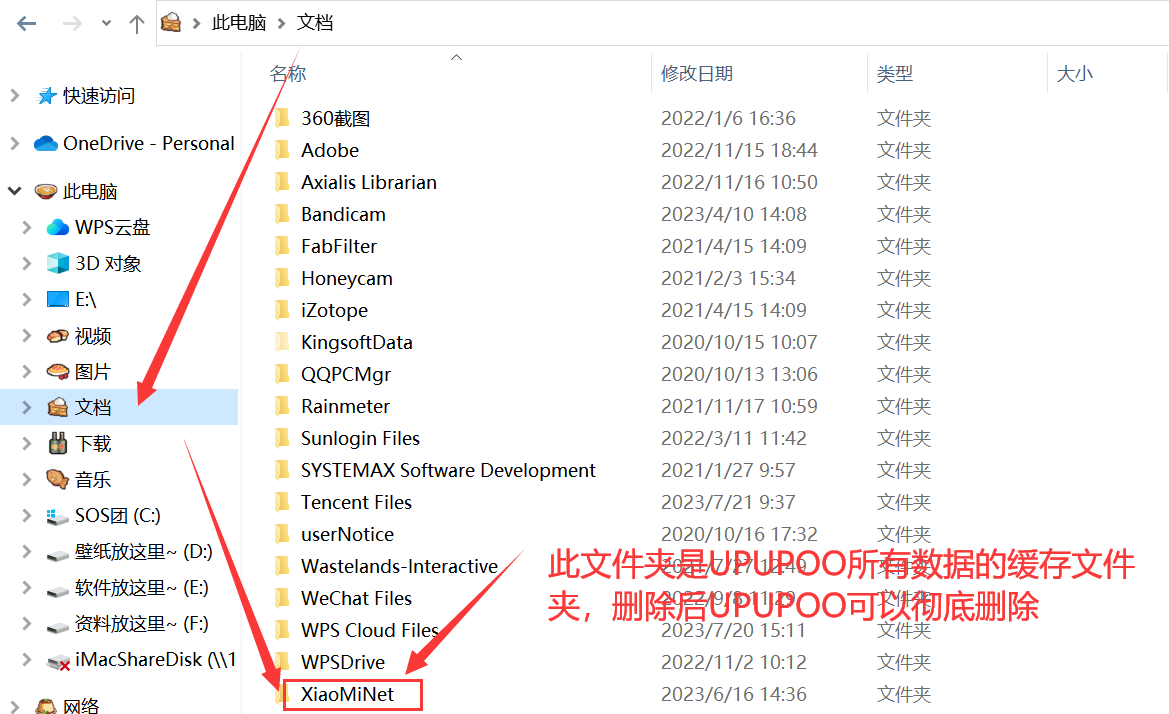Click the 下载 downloads icon

(58, 444)
